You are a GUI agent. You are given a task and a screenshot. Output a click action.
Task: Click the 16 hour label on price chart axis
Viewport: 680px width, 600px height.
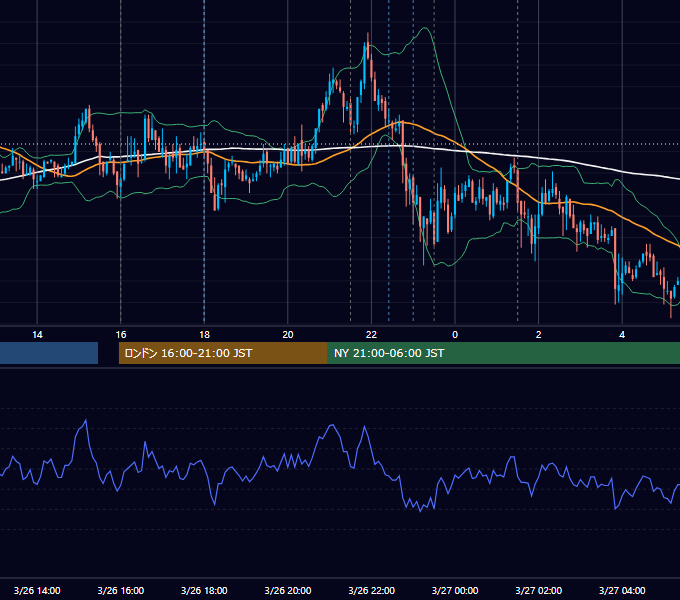coord(121,335)
